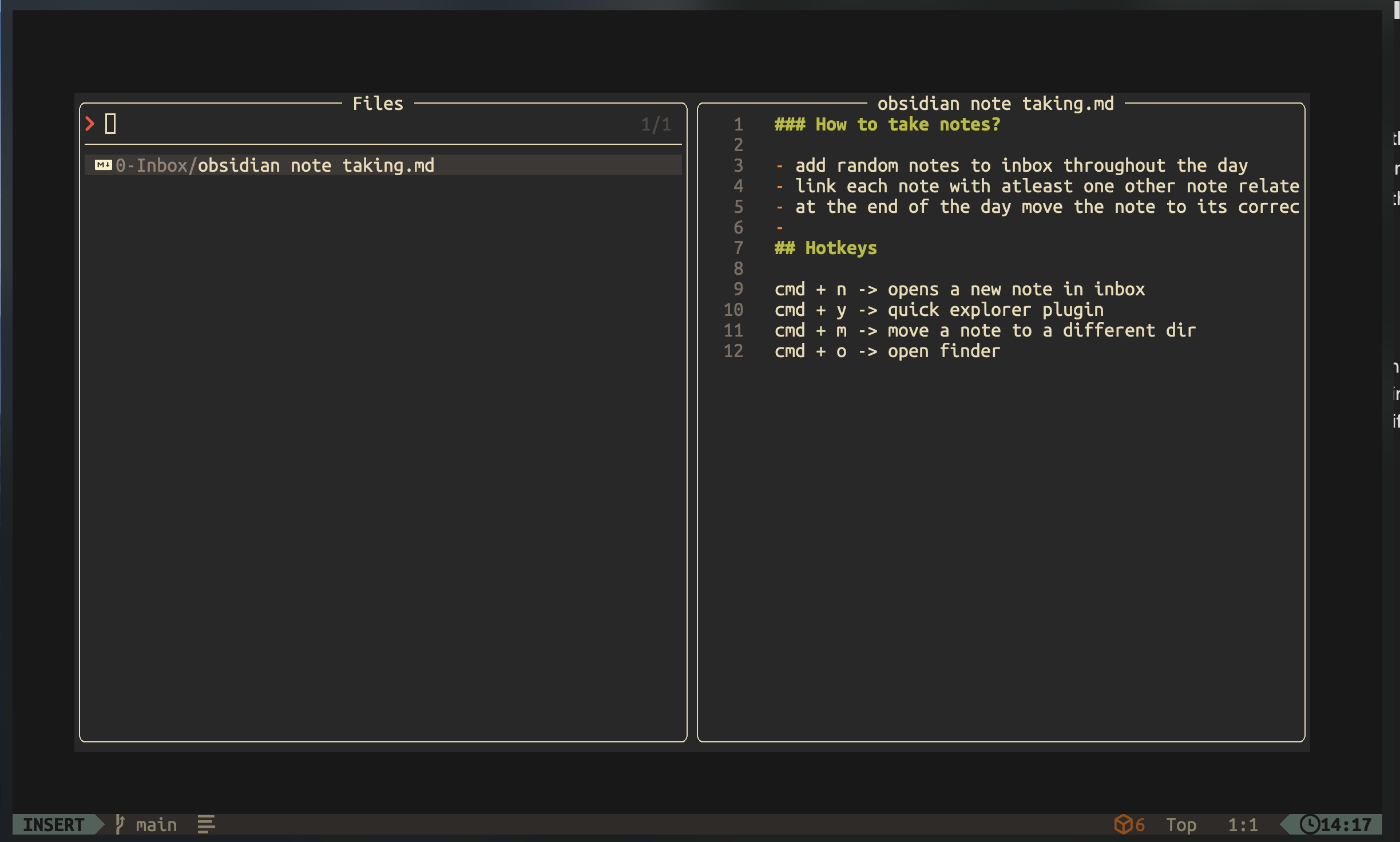Click the git branch icon in statusline

120,824
